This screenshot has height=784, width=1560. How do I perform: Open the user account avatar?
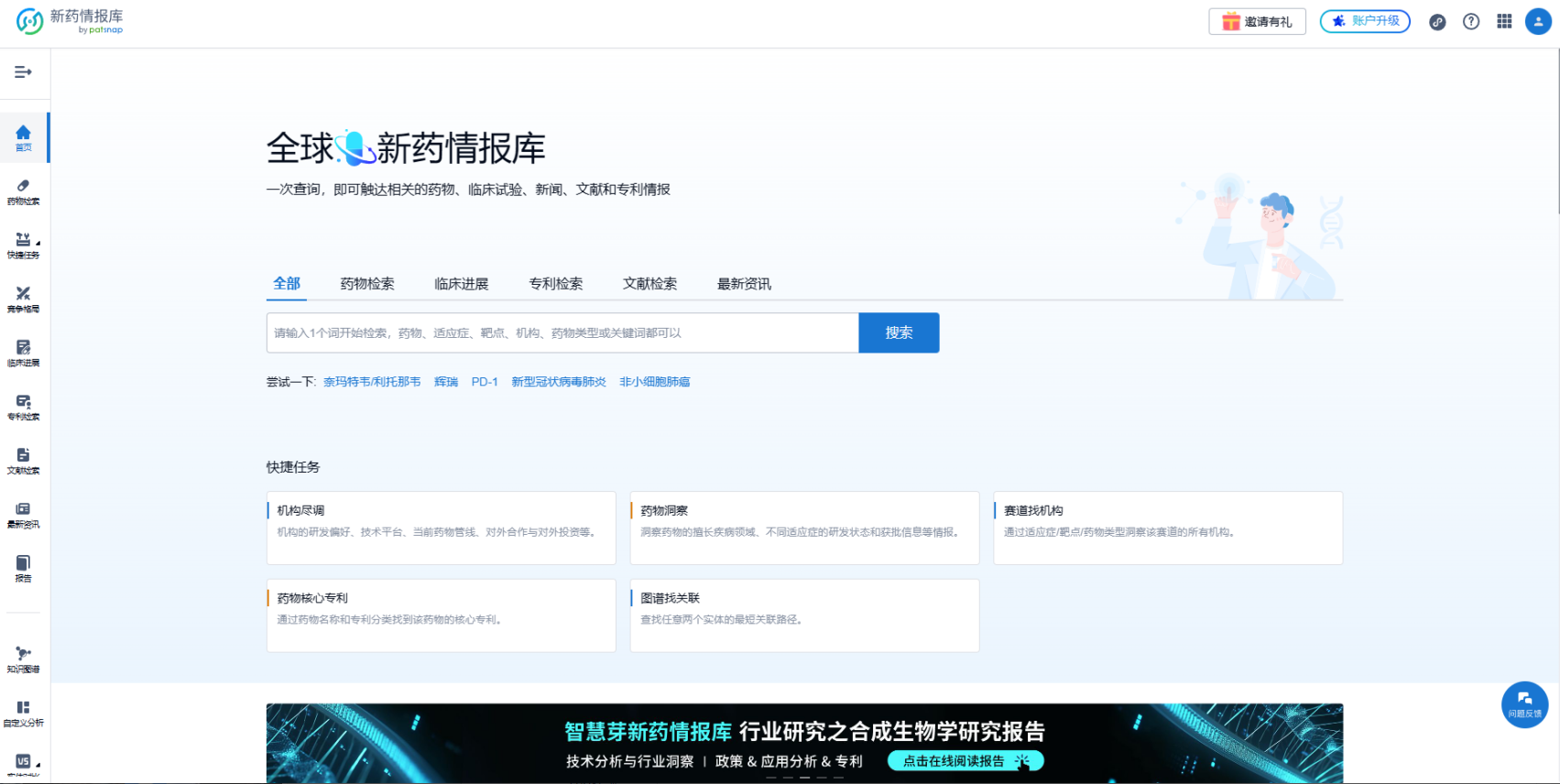point(1538,22)
